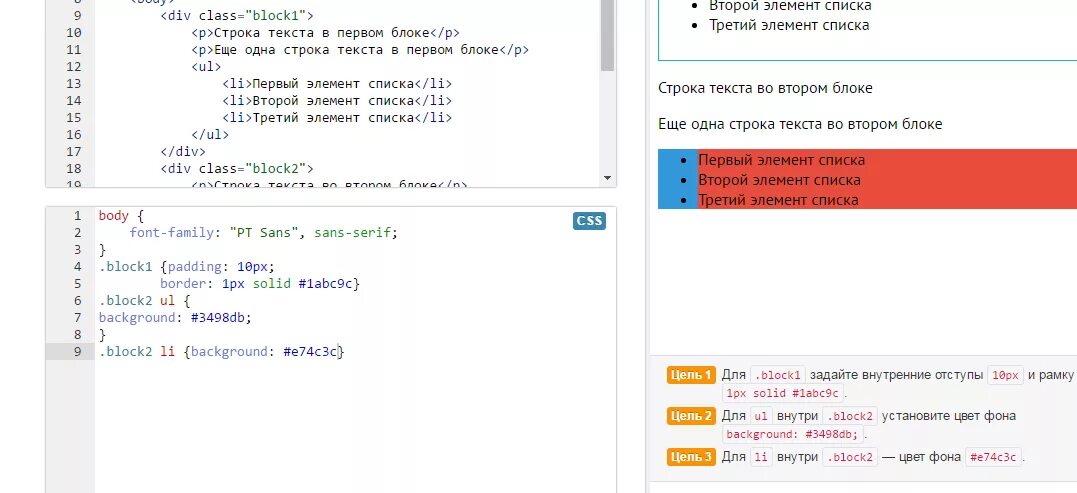The height and width of the screenshot is (493, 1077).
Task: Click HTML line 13 'Первый элемент списка' li
Action: click(x=337, y=84)
